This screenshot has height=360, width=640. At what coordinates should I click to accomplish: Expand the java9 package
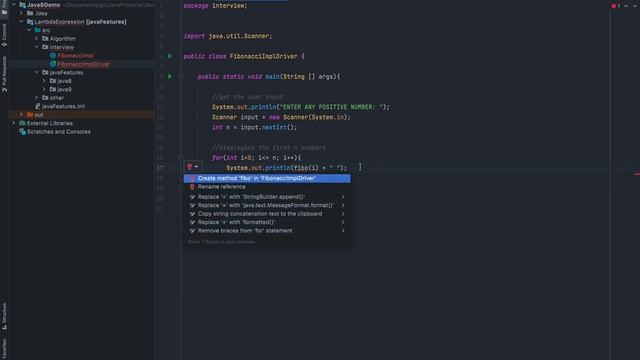tap(44, 89)
